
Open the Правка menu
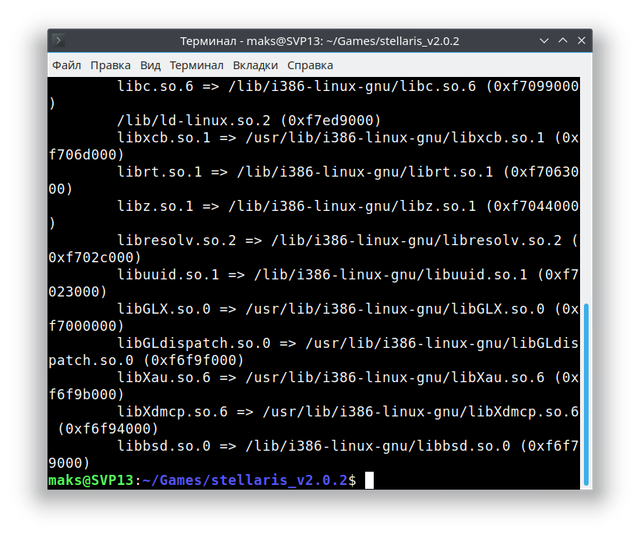110,65
